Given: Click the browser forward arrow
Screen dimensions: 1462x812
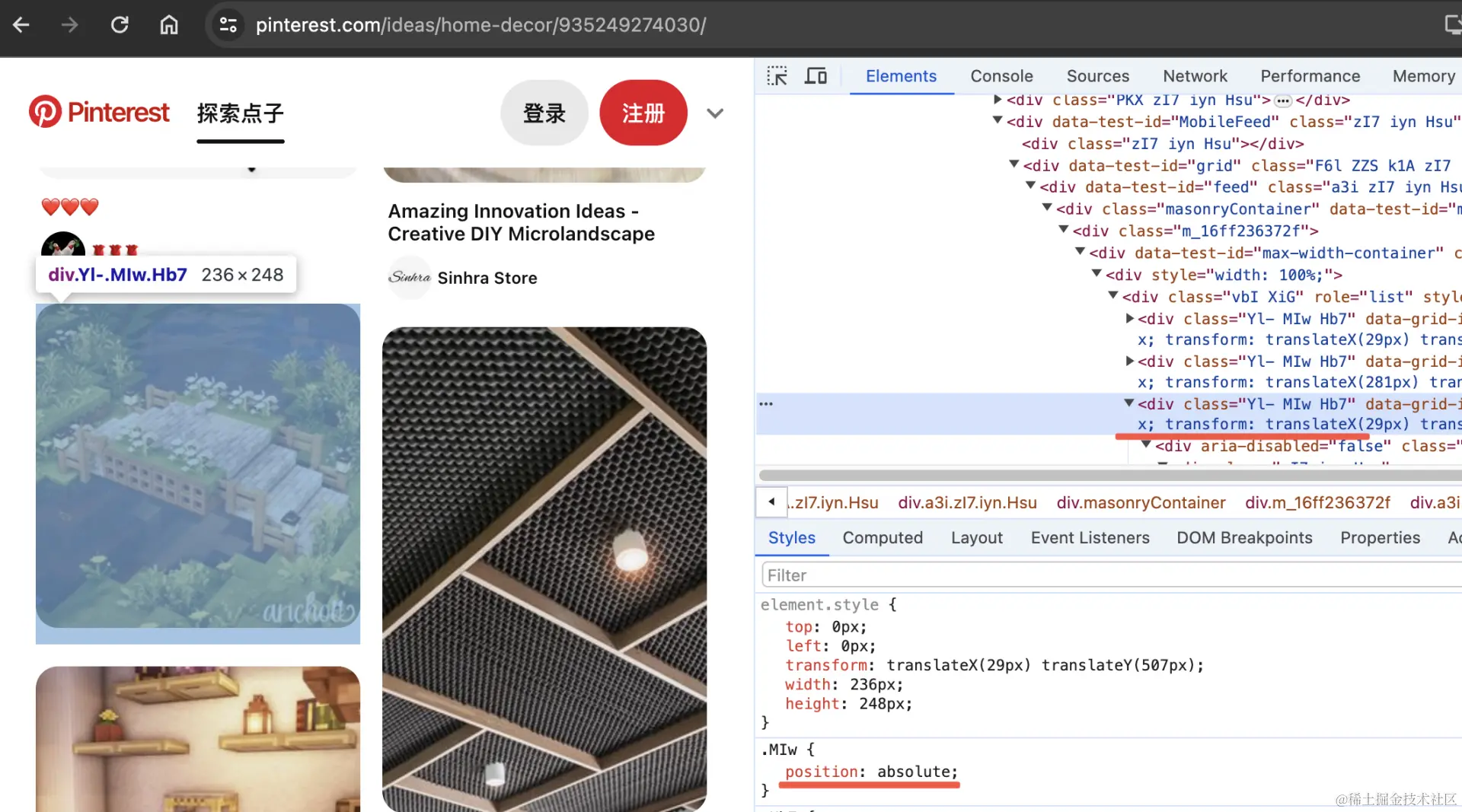Looking at the screenshot, I should click(x=70, y=25).
